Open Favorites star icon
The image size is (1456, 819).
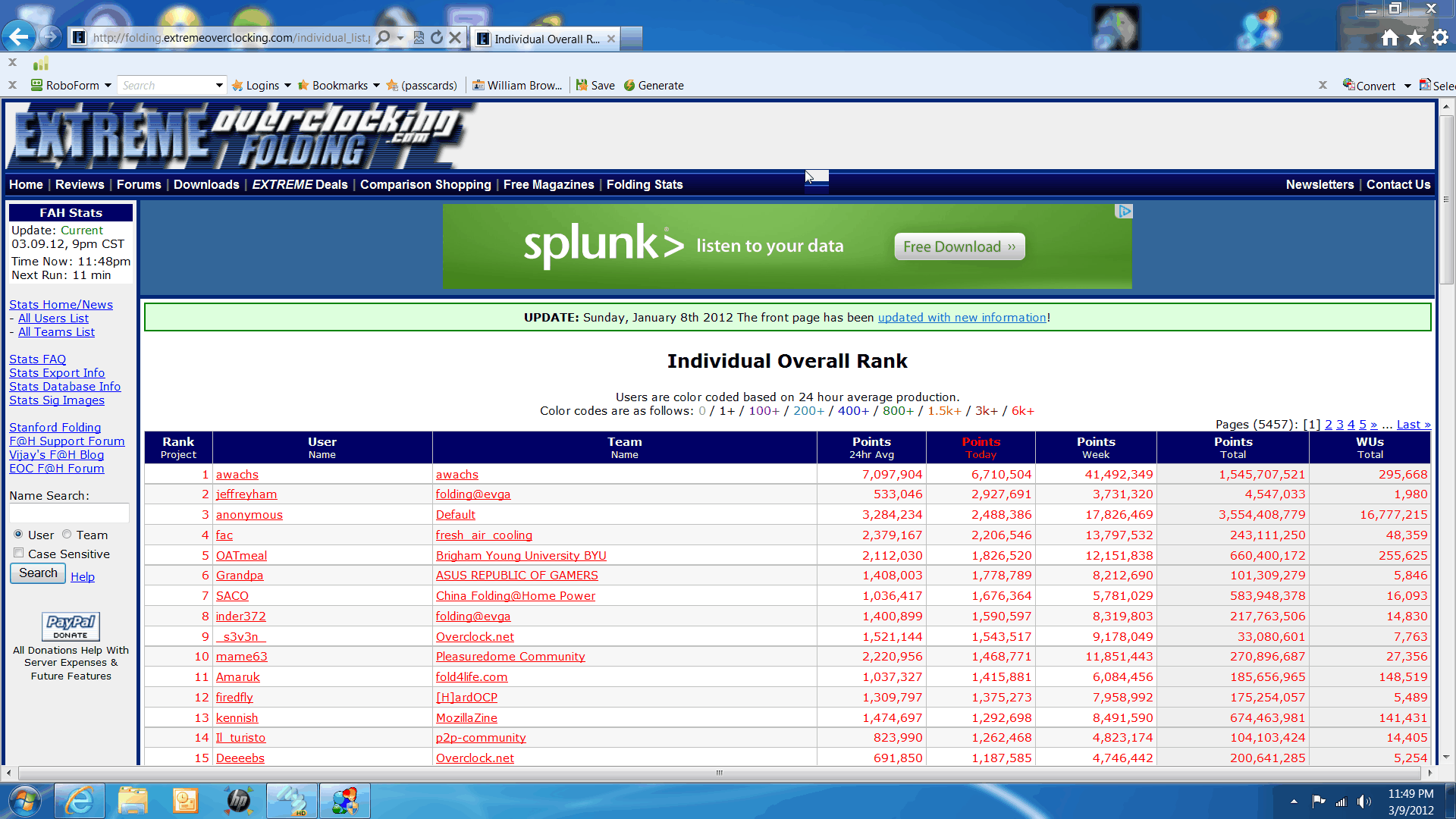click(x=1414, y=37)
